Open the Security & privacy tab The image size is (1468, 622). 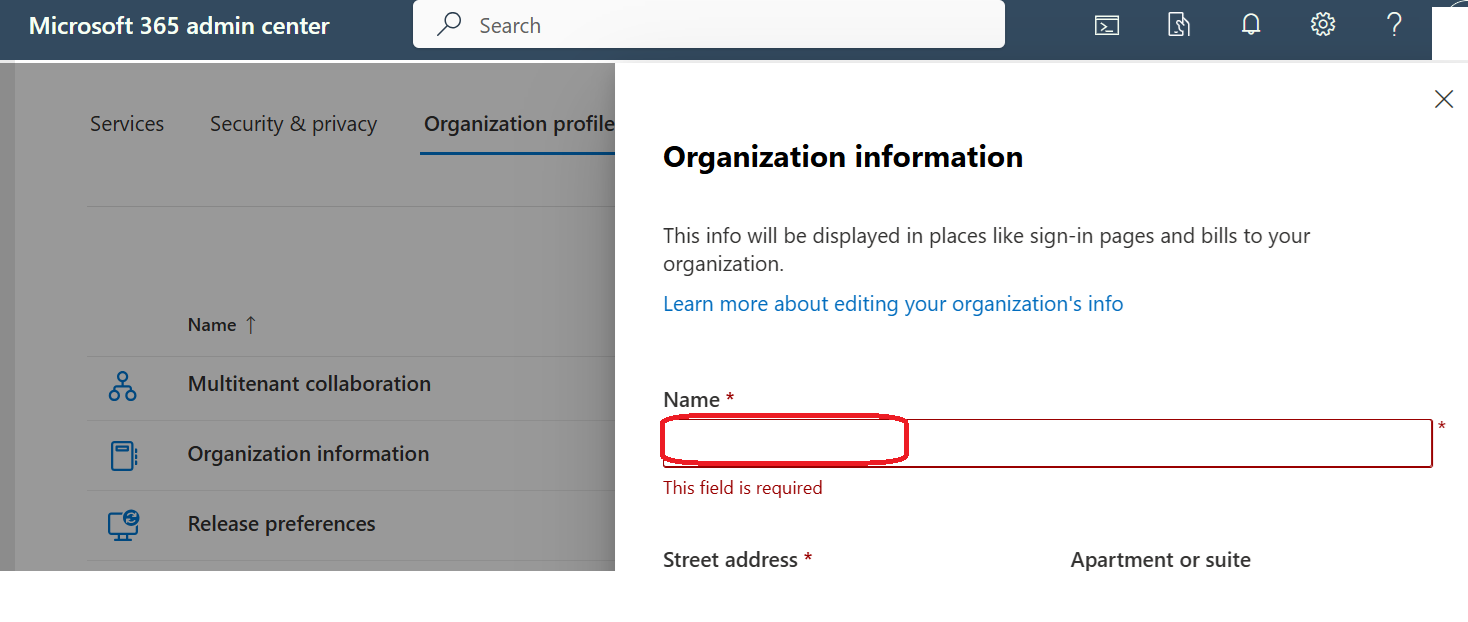pos(293,123)
